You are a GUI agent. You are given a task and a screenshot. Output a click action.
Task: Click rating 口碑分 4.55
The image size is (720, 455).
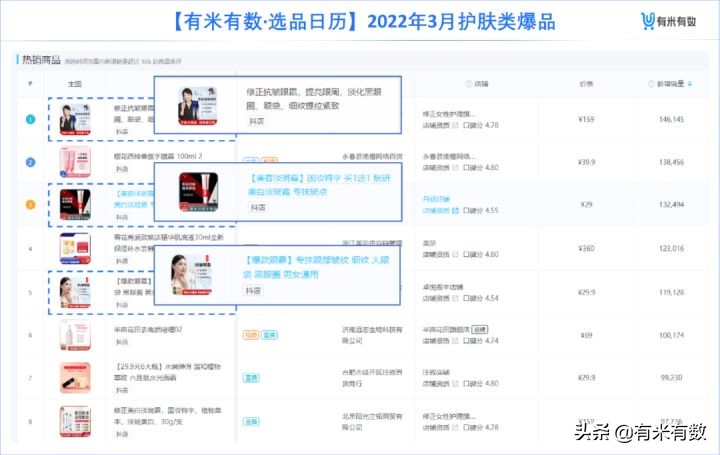[x=480, y=211]
